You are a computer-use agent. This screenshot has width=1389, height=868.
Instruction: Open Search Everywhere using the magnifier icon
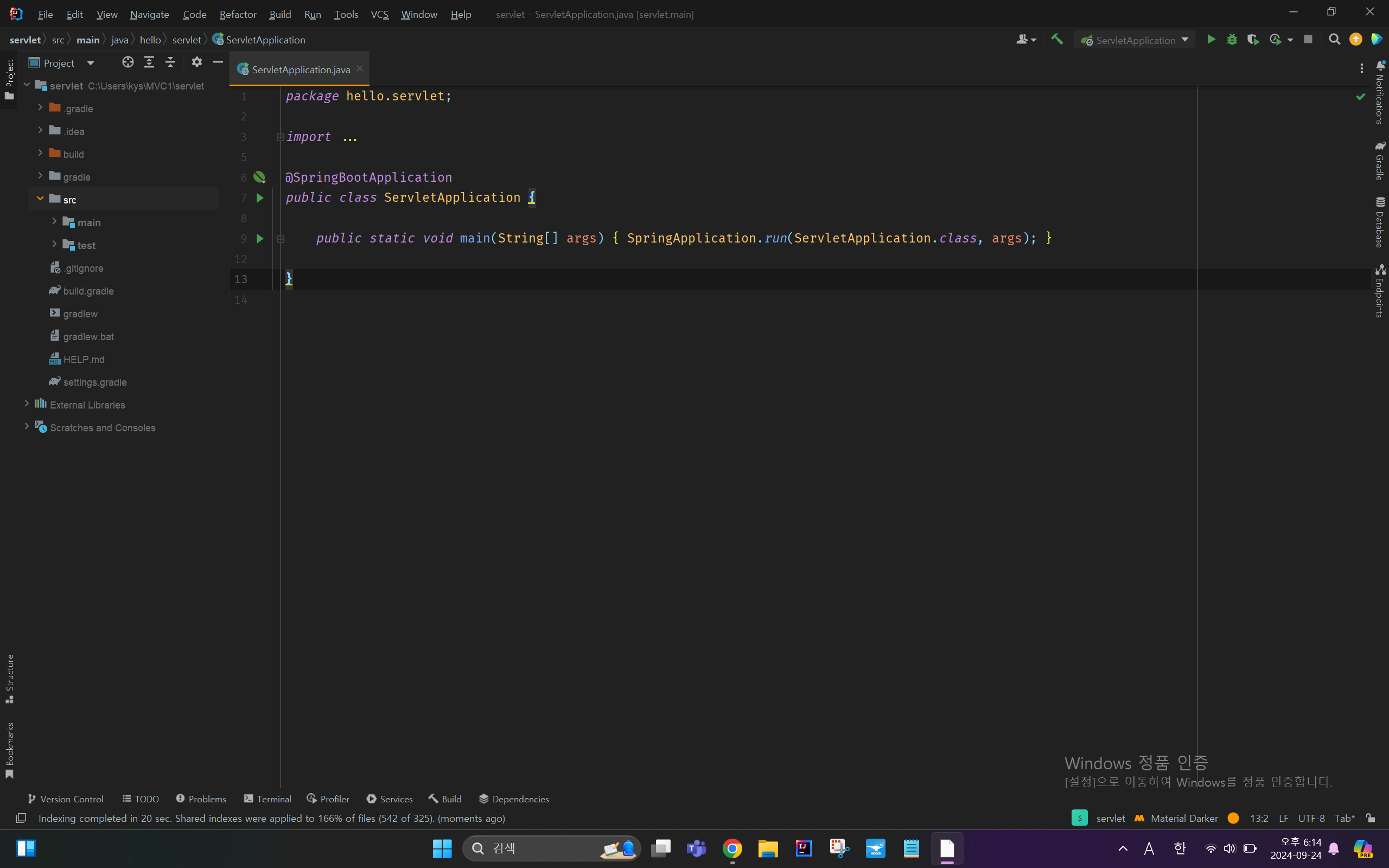[x=1335, y=40]
